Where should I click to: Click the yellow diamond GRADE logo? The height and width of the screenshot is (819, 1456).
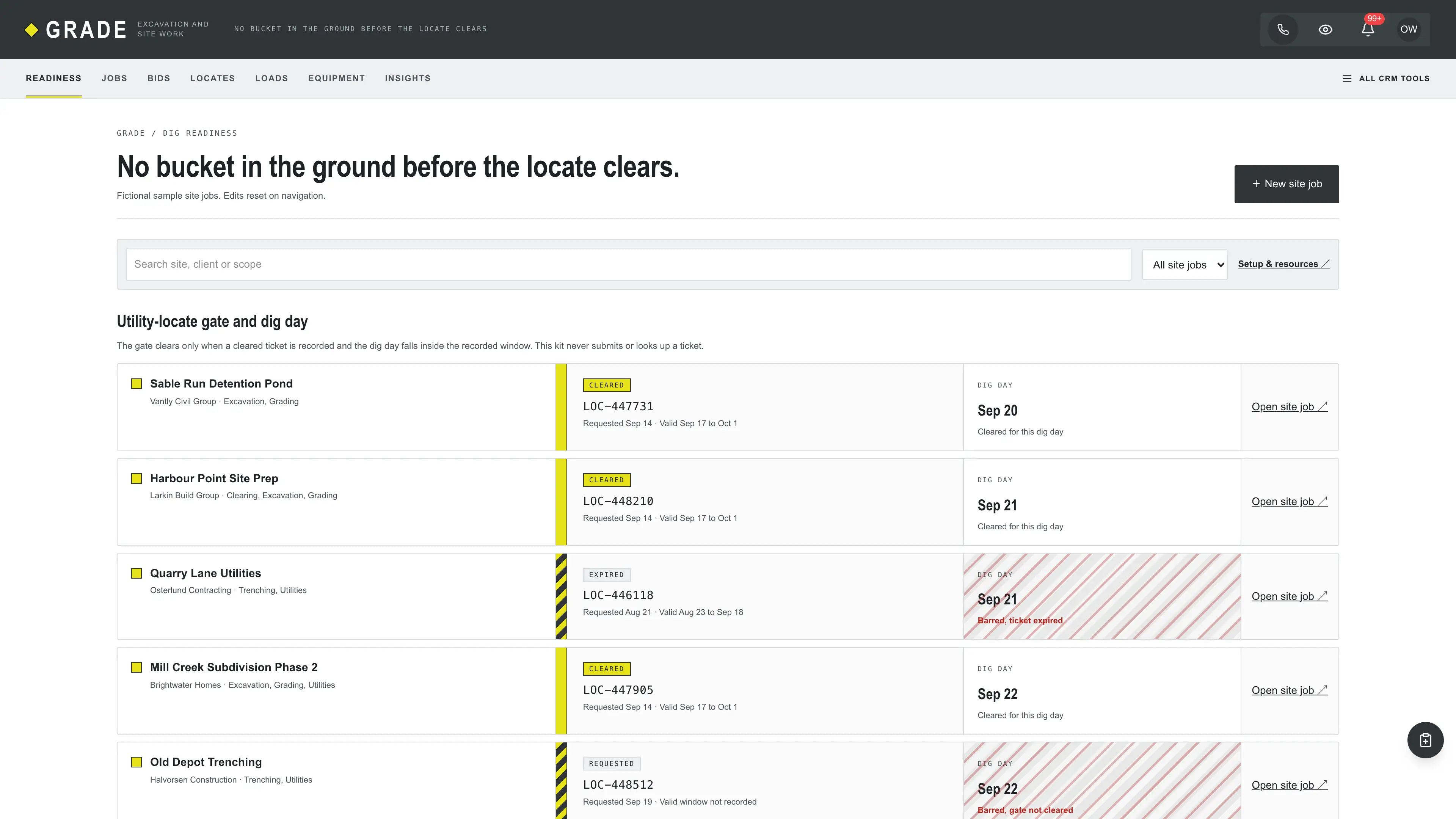tap(31, 30)
